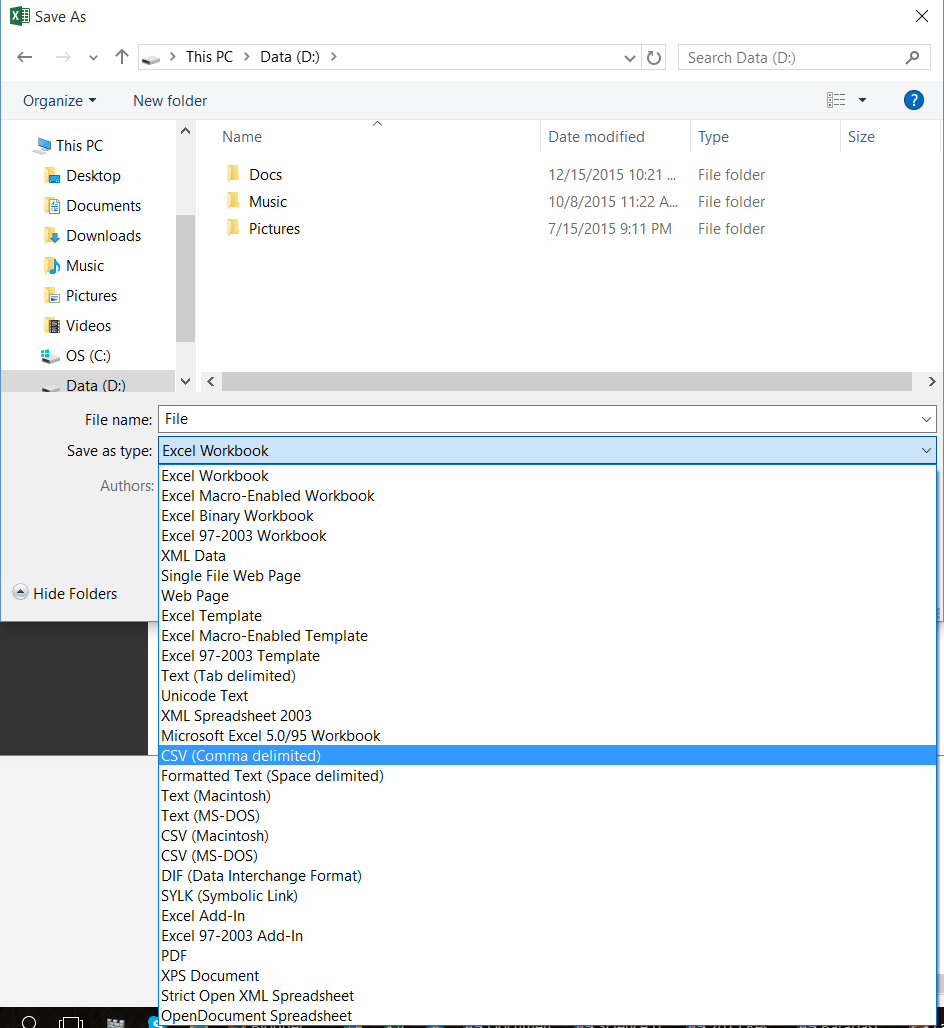
Task: Choose Unicode Text type
Action: (547, 696)
